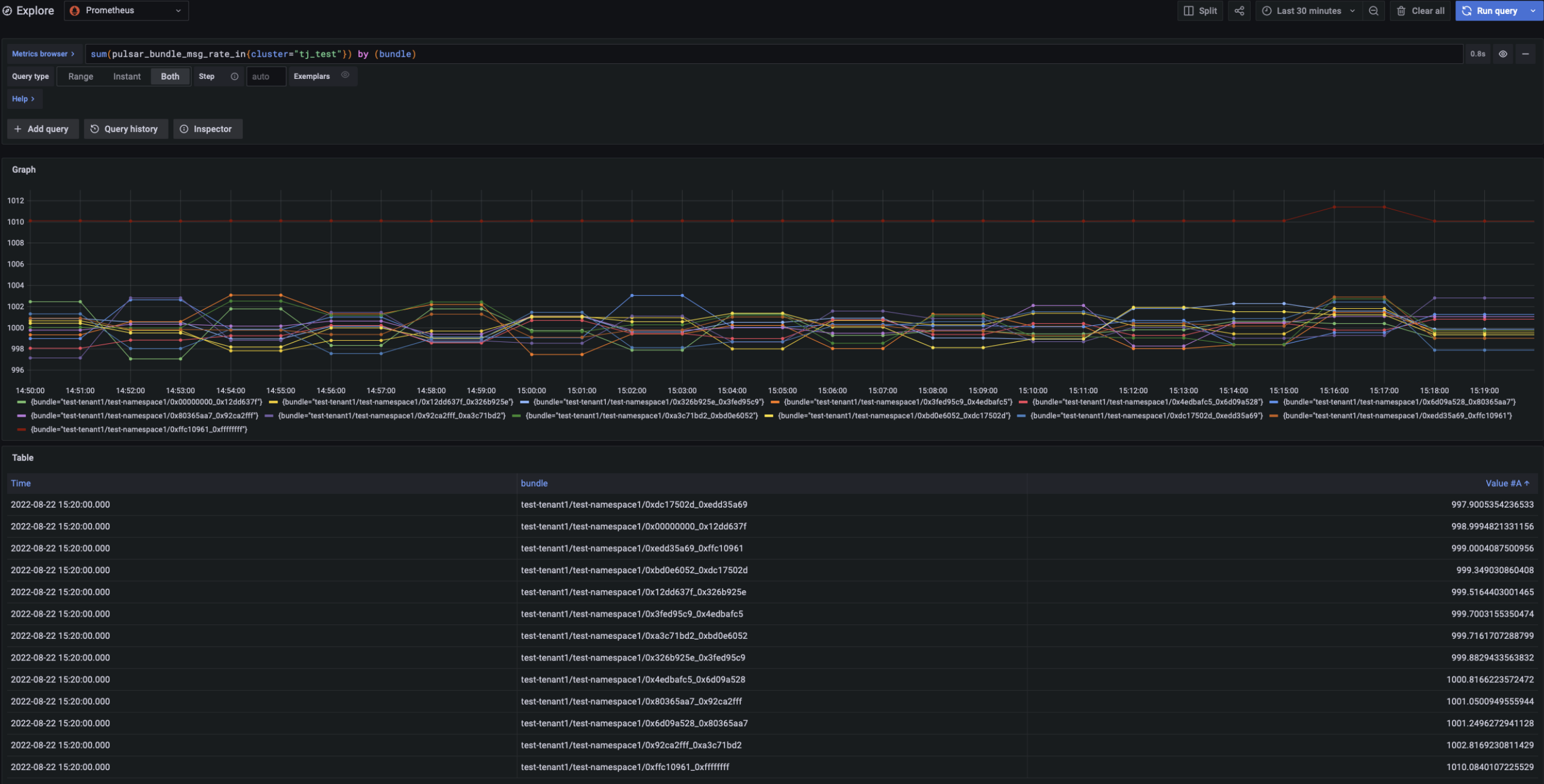Expand the Run query dropdown arrow
1544x784 pixels.
(1533, 11)
